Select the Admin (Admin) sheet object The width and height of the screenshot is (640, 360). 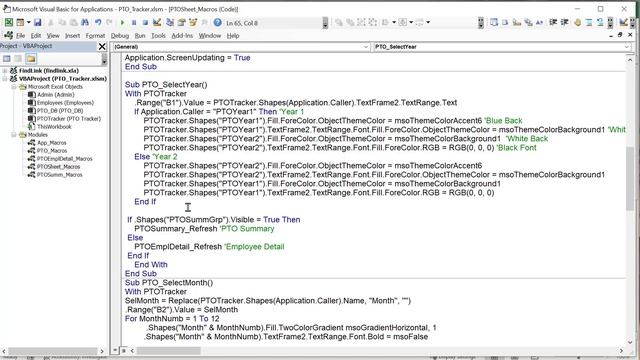pyautogui.click(x=56, y=95)
